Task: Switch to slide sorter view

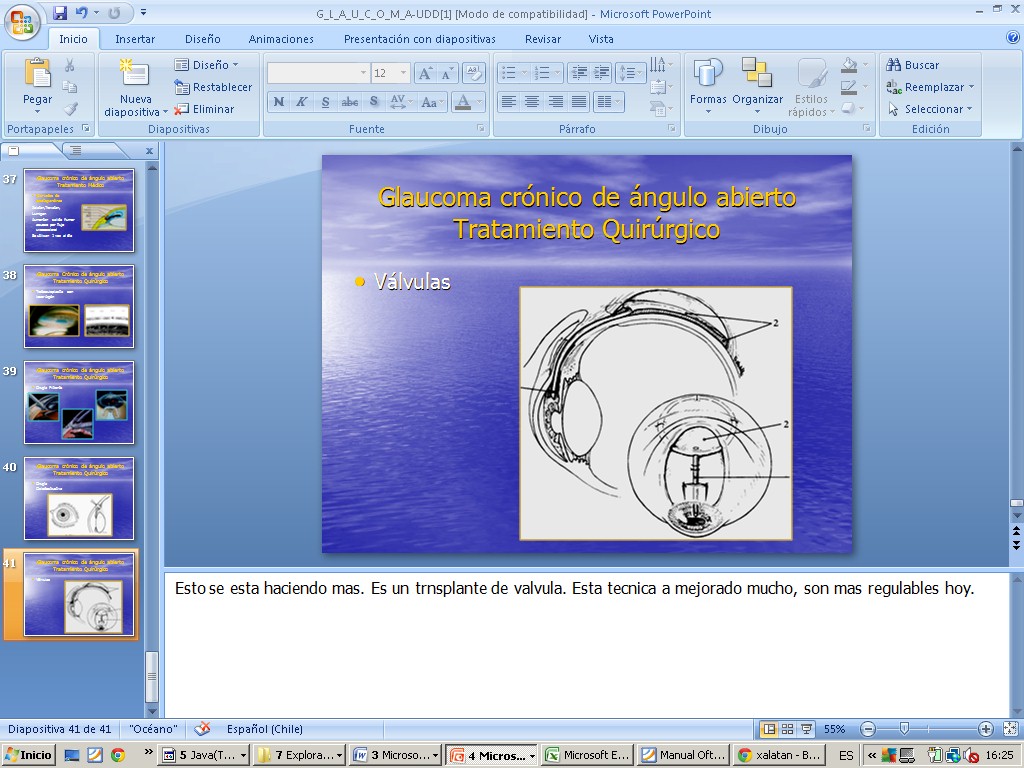Action: [787, 729]
